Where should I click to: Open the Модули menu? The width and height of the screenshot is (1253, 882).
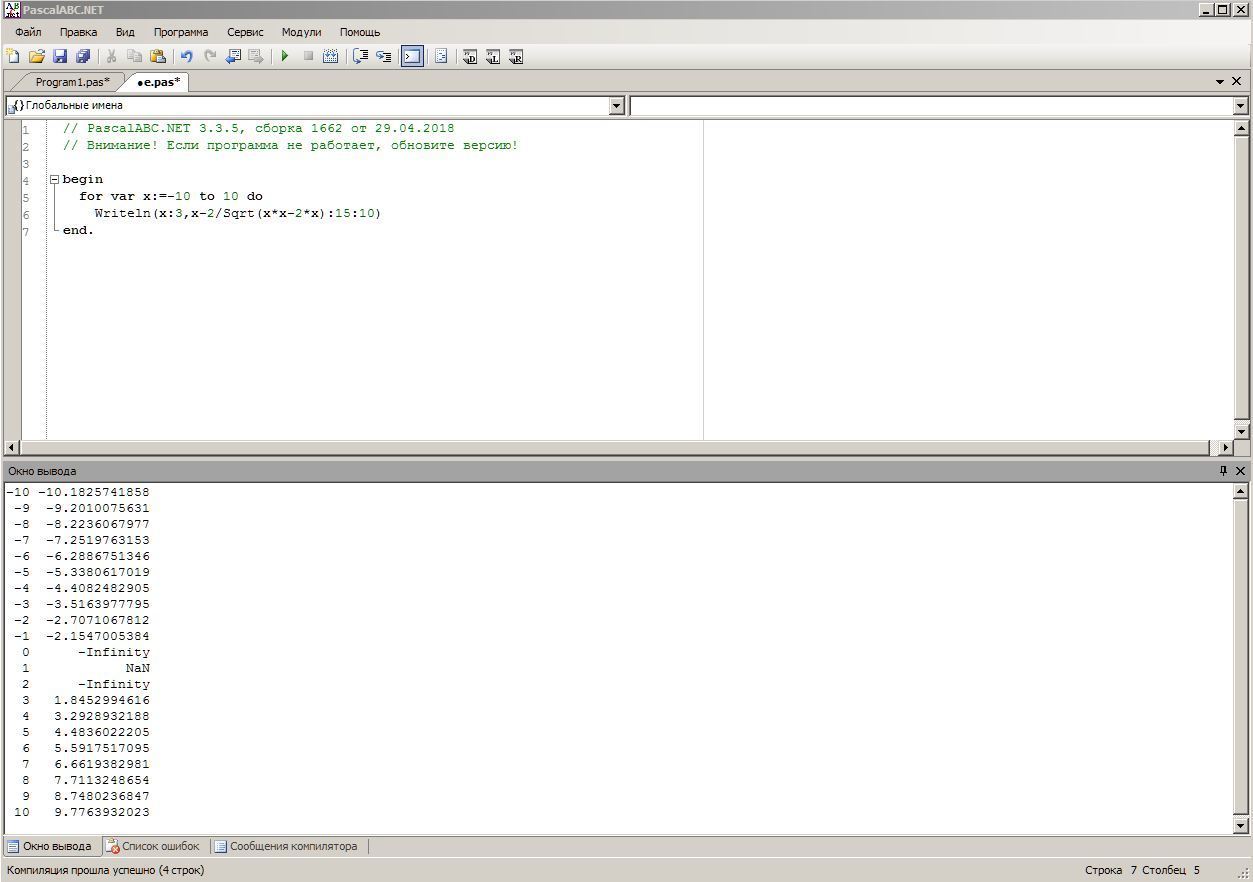[301, 32]
